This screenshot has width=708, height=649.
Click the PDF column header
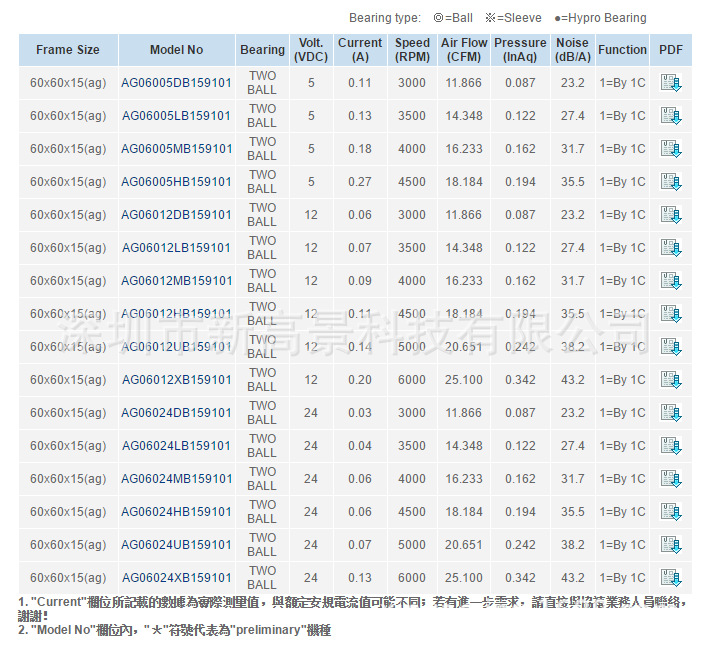[x=671, y=50]
